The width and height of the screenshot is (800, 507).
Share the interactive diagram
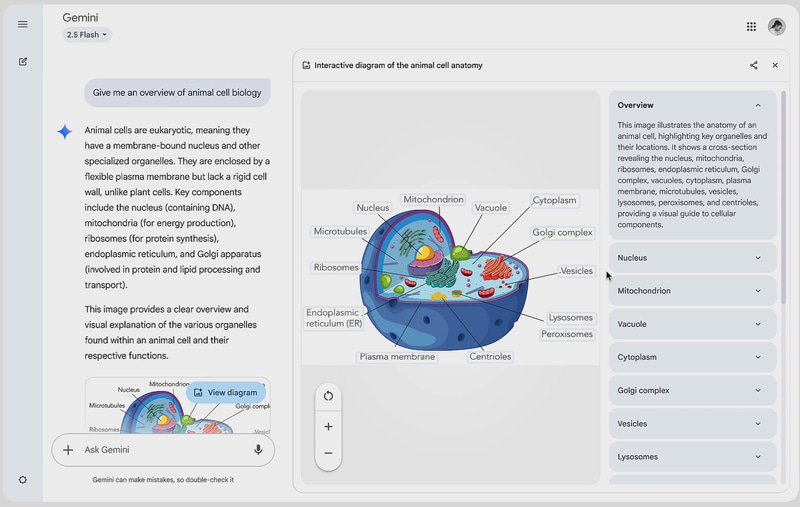tap(754, 65)
